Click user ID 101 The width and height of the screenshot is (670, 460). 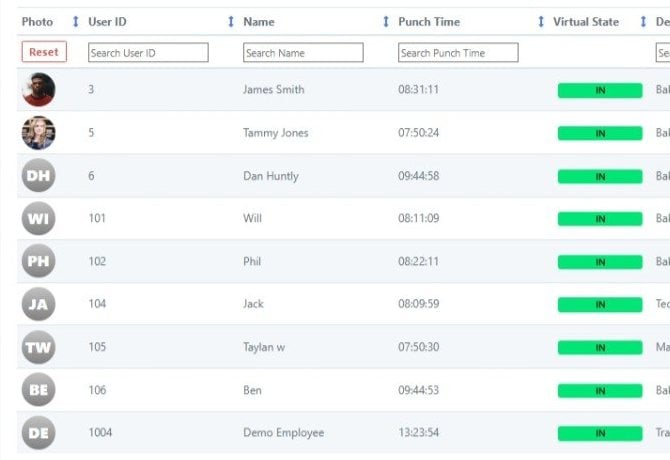coord(97,218)
